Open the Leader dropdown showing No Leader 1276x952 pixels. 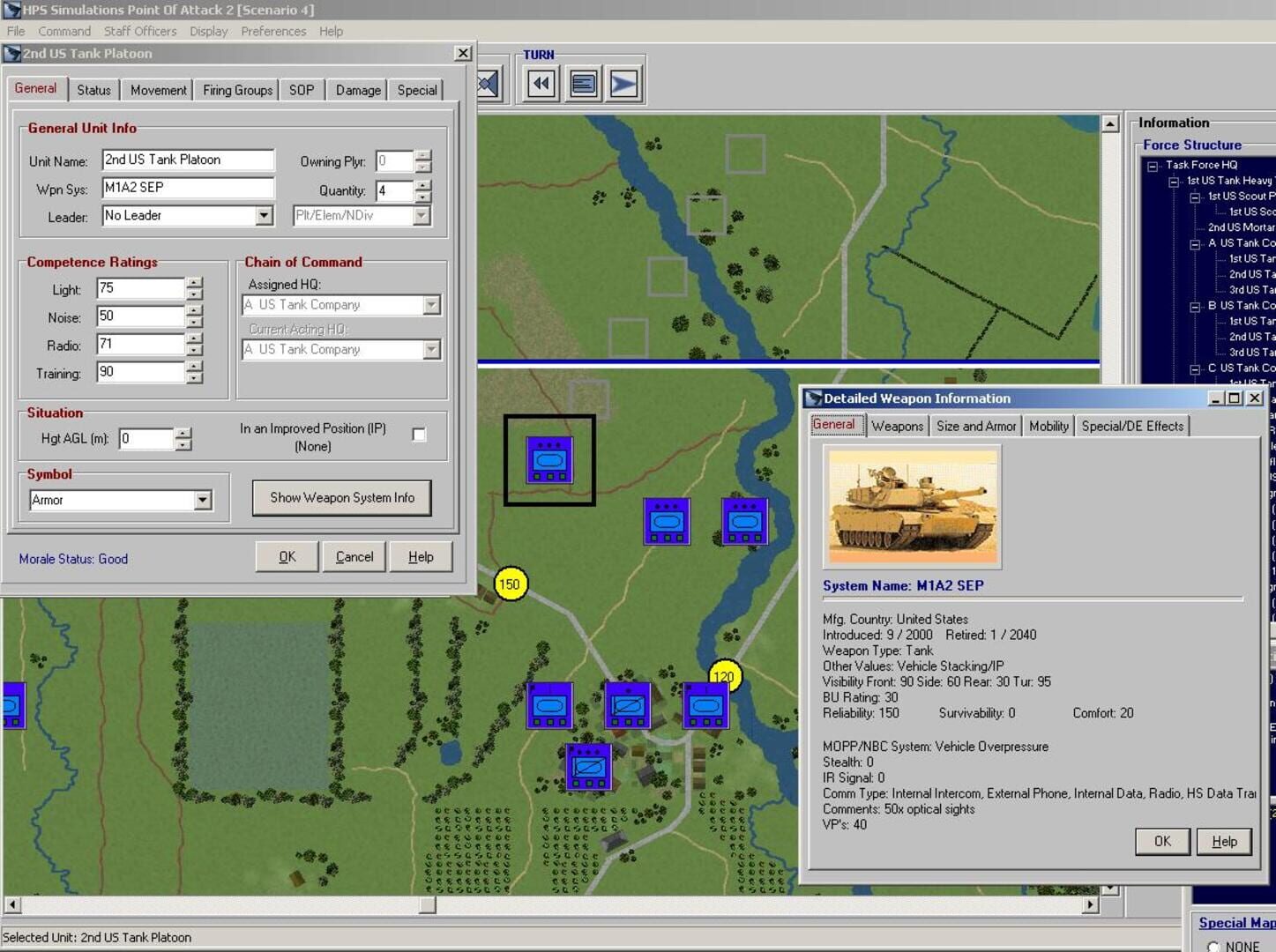coord(264,215)
